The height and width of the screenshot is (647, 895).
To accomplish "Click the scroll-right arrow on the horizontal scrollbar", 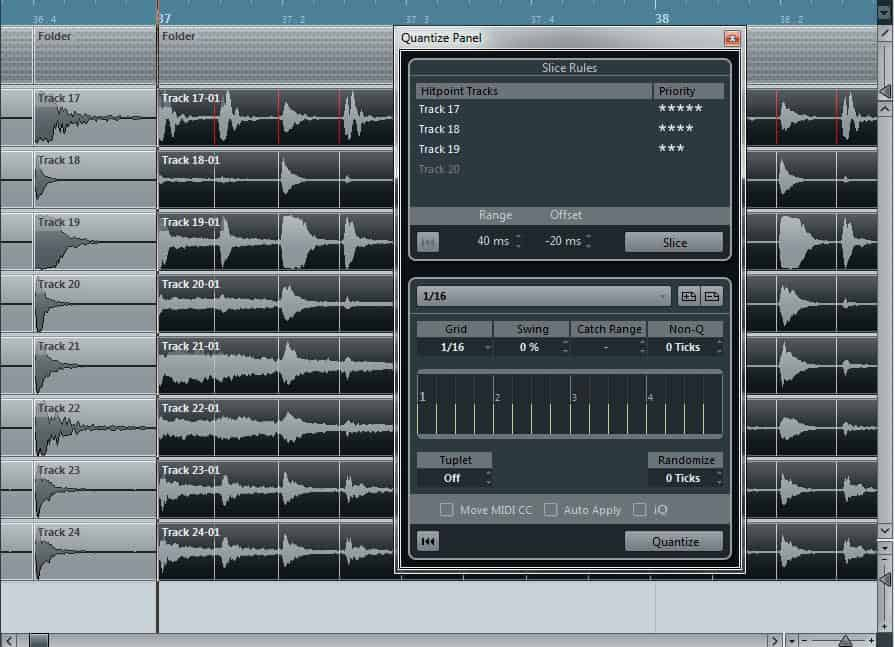I will (773, 640).
